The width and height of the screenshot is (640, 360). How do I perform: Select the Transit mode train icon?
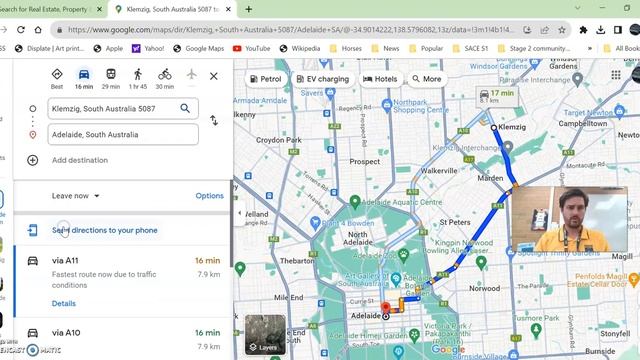111,79
